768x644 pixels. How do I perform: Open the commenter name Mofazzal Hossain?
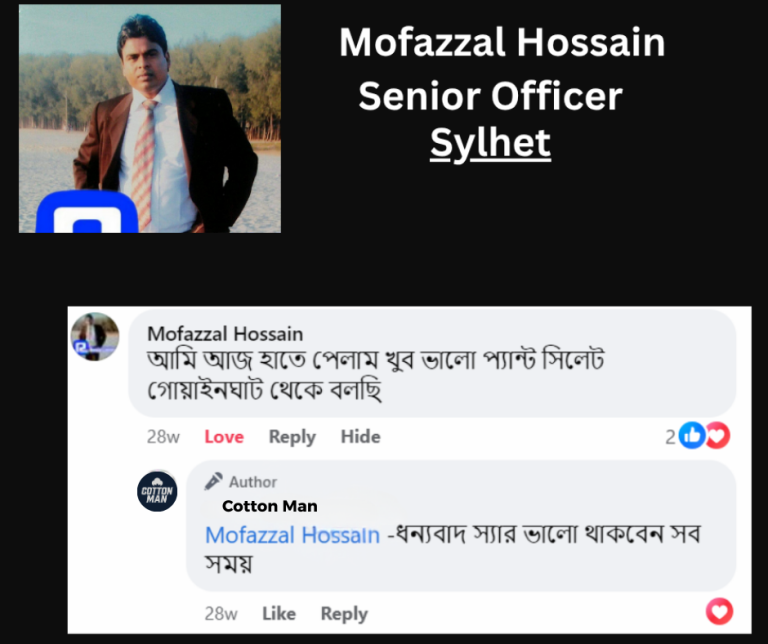(x=225, y=333)
